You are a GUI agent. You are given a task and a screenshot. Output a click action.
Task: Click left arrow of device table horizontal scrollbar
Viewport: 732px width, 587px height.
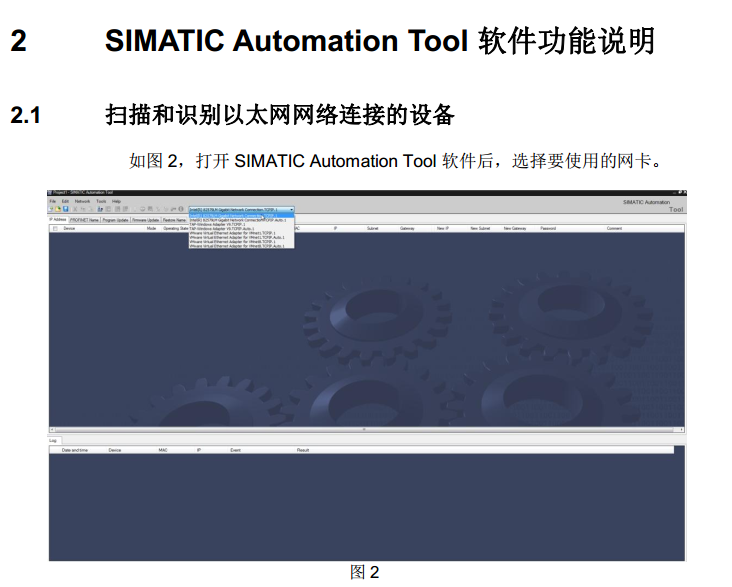click(x=52, y=429)
